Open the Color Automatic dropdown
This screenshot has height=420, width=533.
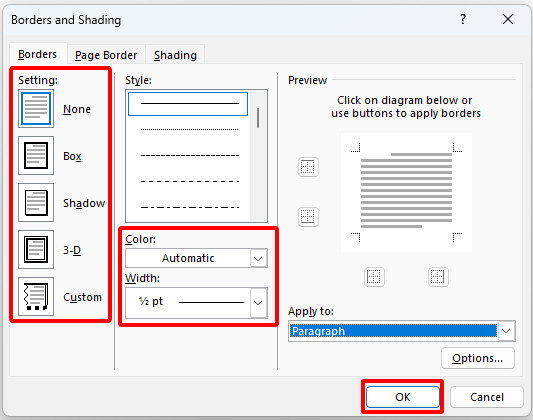pyautogui.click(x=196, y=258)
